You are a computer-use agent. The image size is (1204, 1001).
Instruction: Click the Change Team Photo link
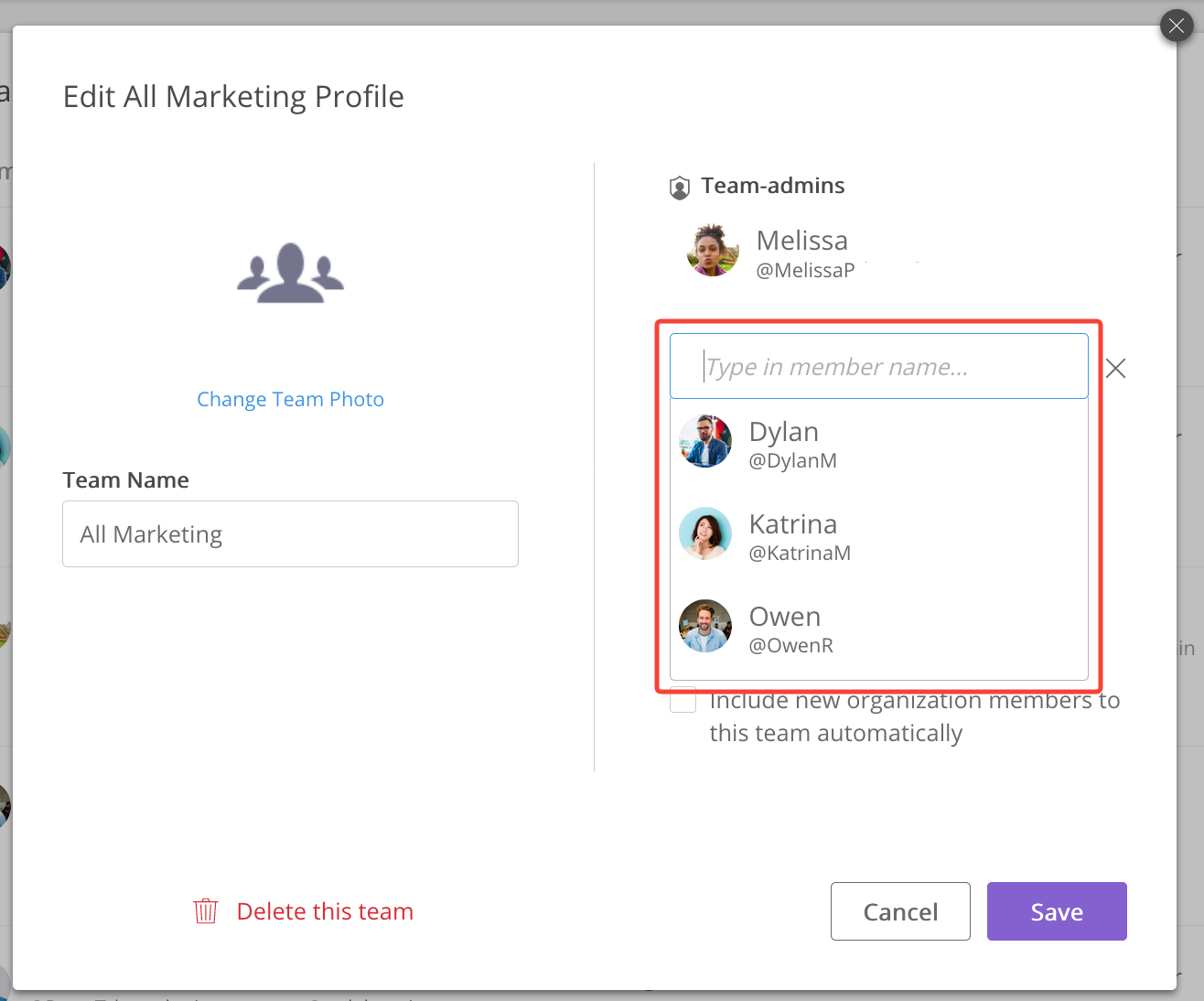[291, 399]
